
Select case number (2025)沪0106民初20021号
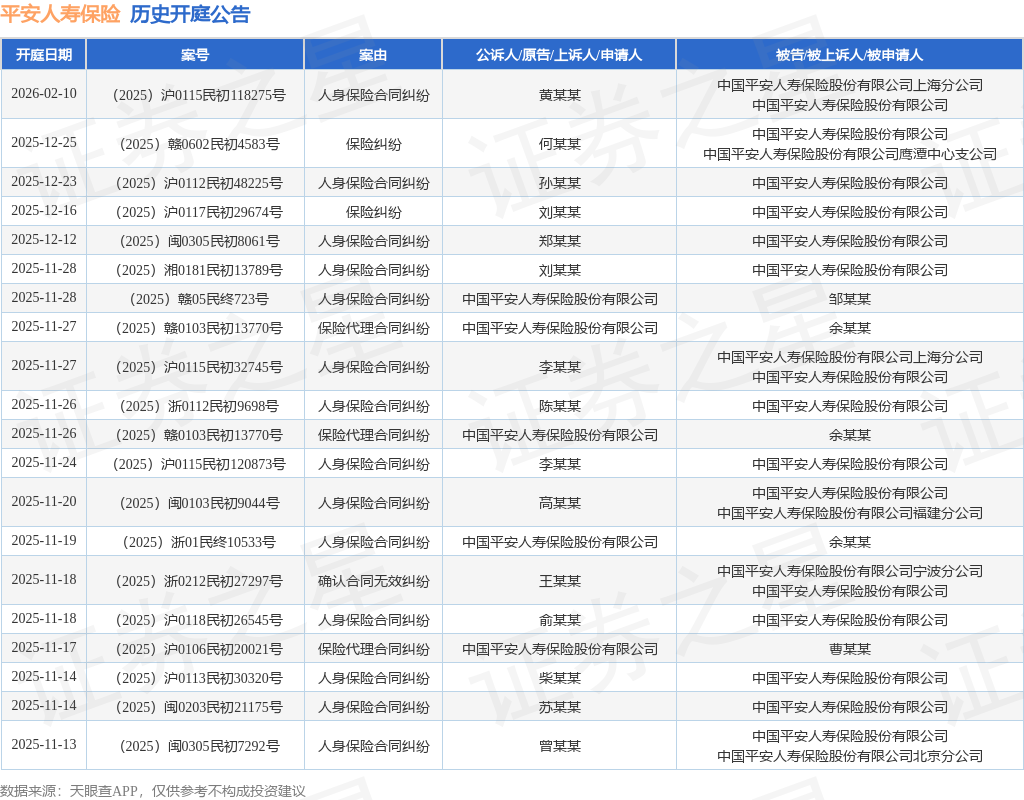pos(199,650)
